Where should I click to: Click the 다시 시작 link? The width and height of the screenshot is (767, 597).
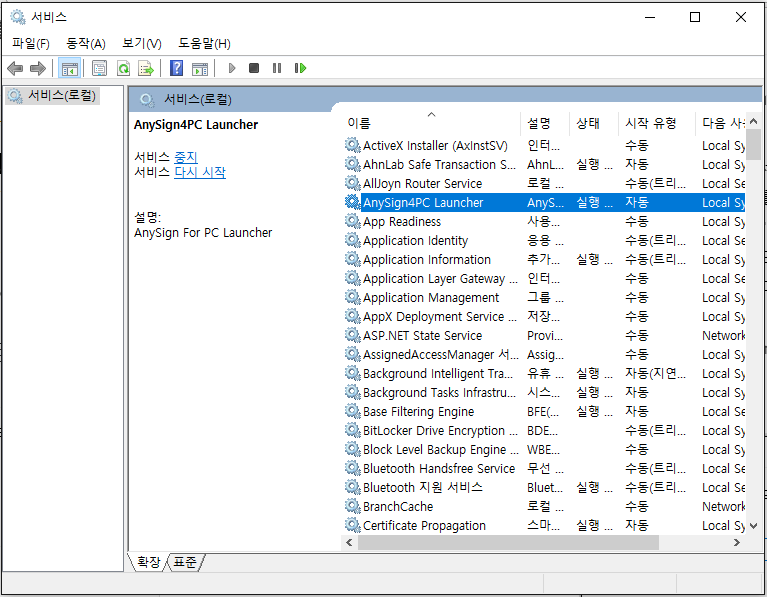(200, 172)
